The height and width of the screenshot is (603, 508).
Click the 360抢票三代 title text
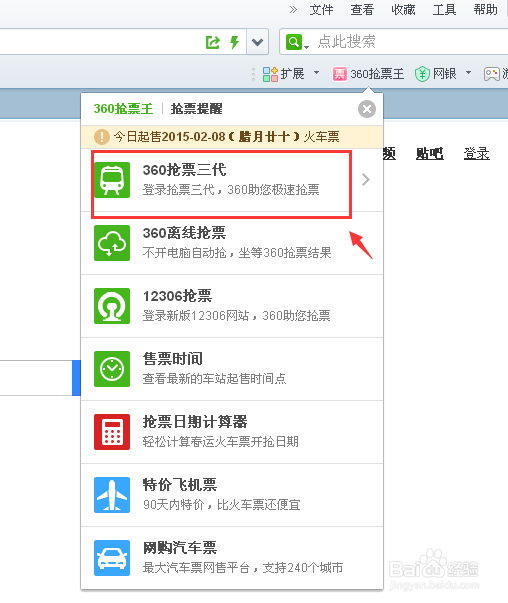[185, 170]
